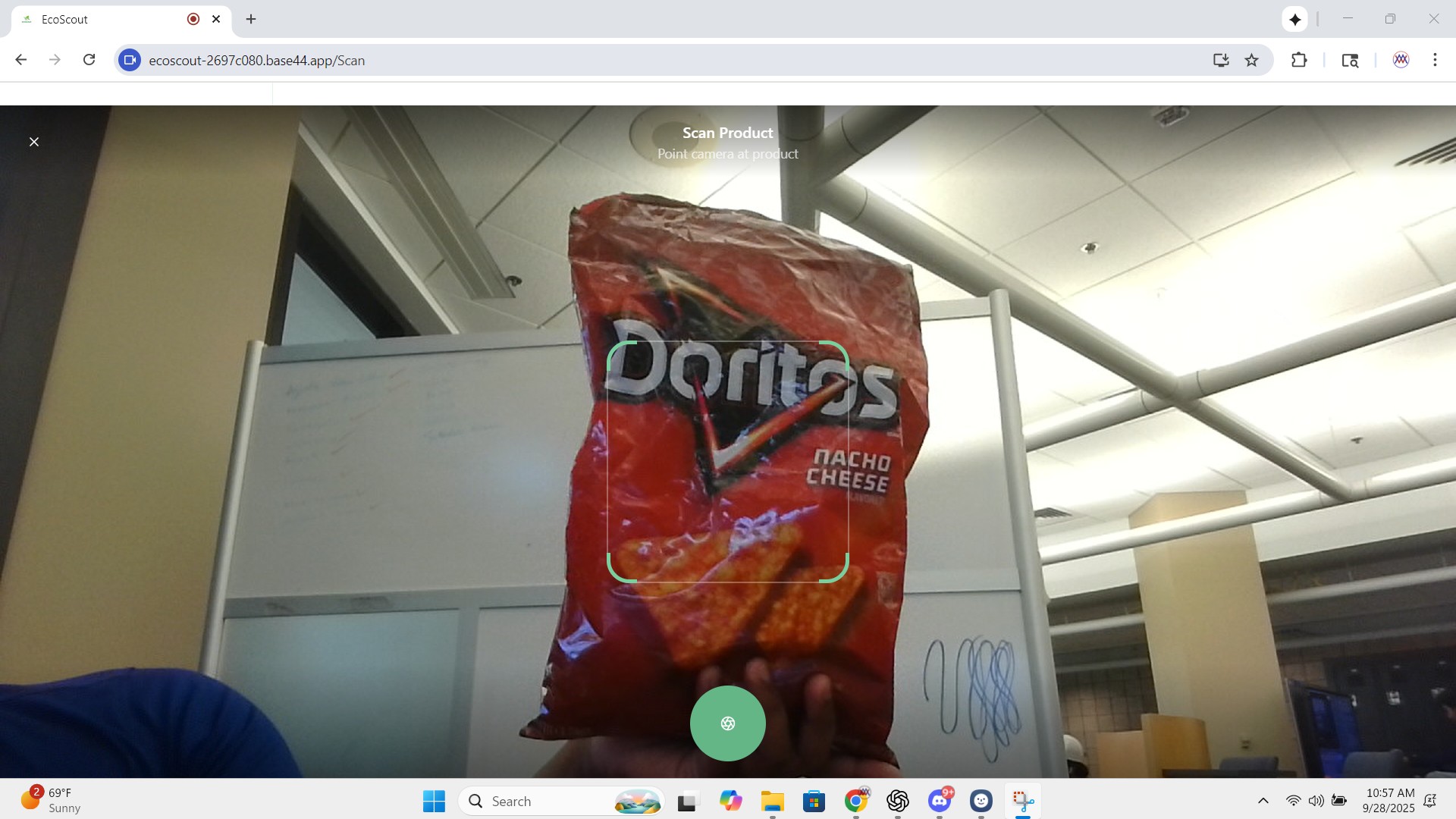Bookmark this page with star icon

[x=1251, y=60]
